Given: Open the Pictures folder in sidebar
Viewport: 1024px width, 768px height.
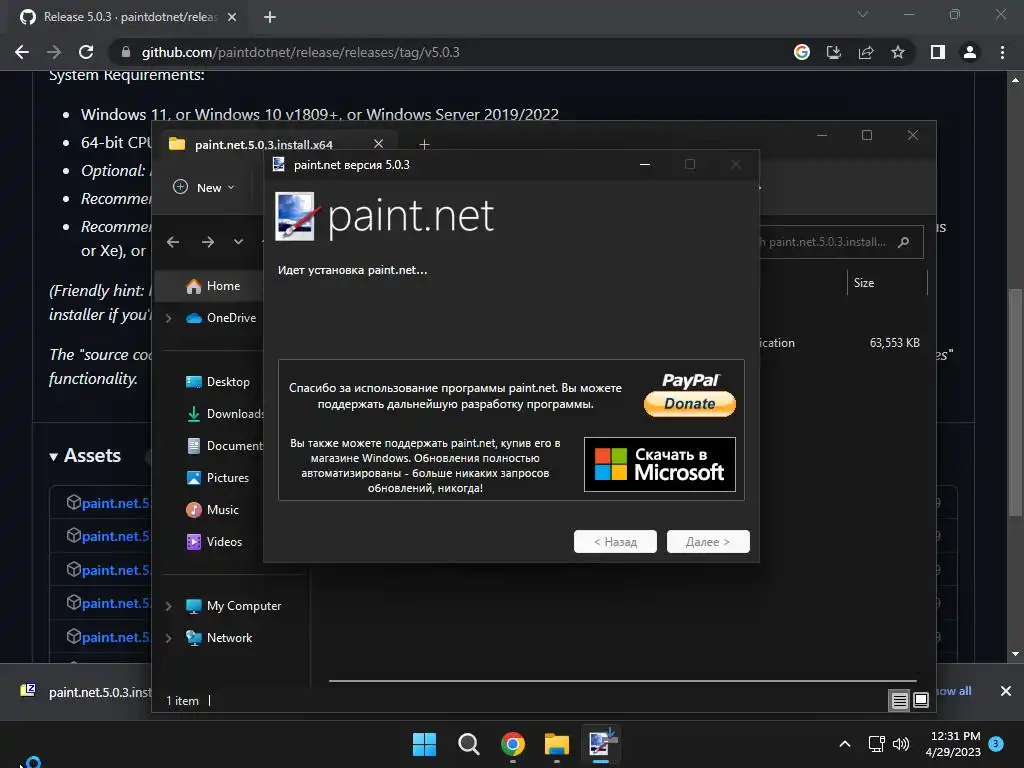Looking at the screenshot, I should coord(217,478).
